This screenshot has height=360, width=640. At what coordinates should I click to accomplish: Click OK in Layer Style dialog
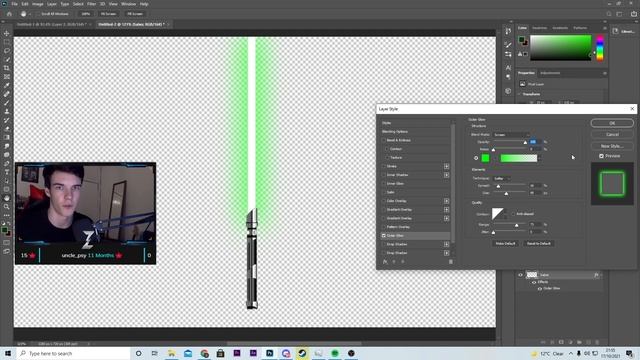point(612,123)
